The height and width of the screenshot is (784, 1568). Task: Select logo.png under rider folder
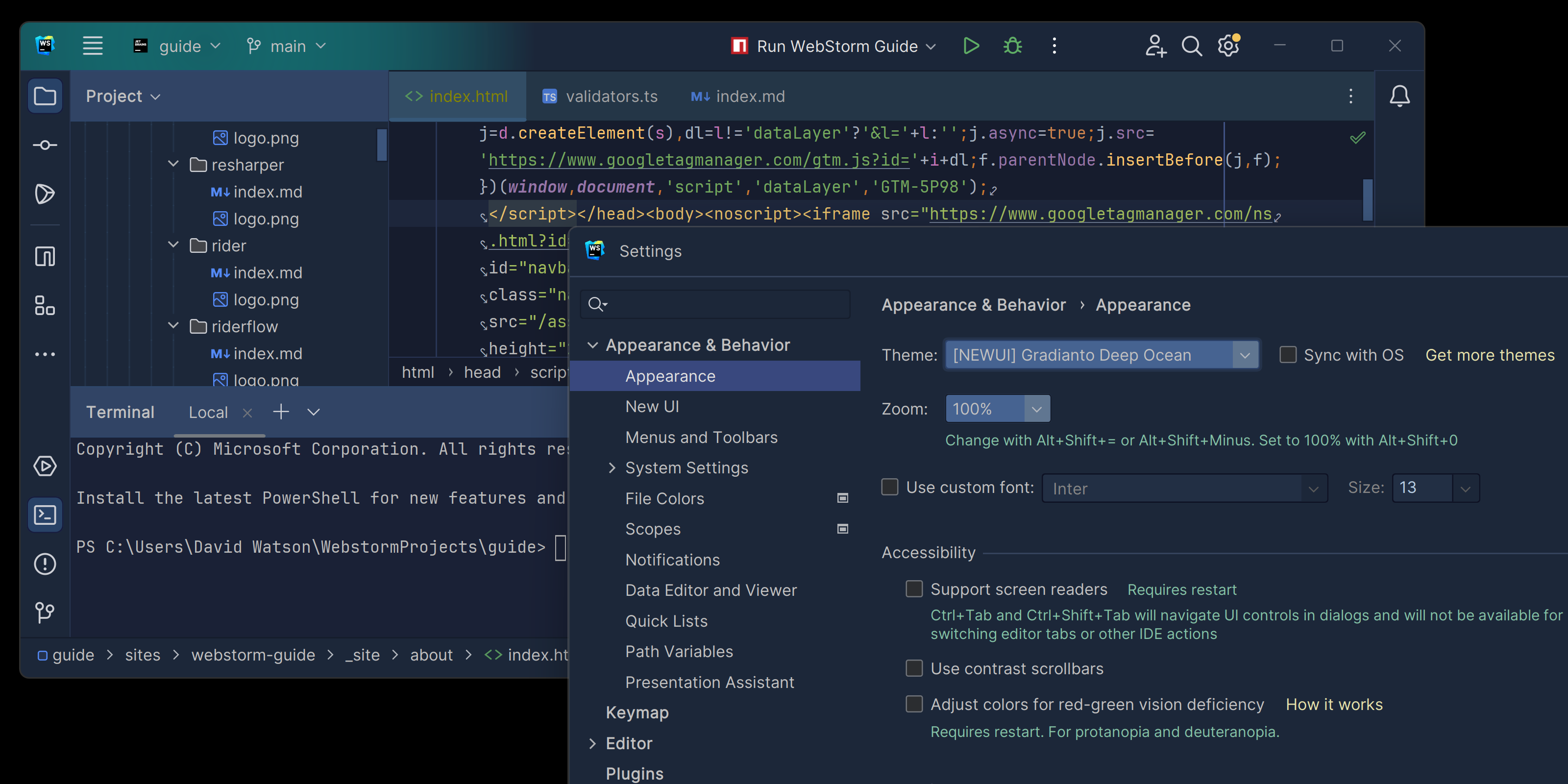(x=266, y=299)
